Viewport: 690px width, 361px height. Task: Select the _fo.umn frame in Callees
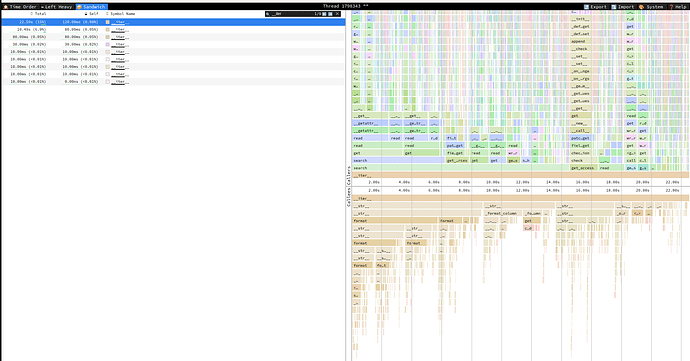[532, 213]
